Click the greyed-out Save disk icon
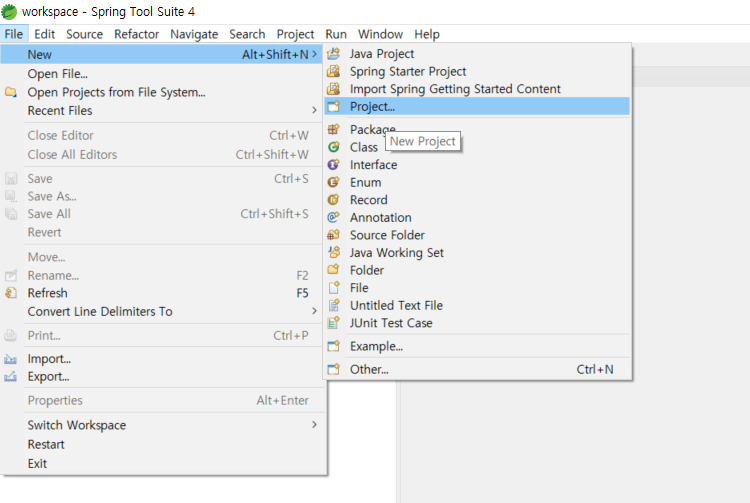 coord(11,179)
